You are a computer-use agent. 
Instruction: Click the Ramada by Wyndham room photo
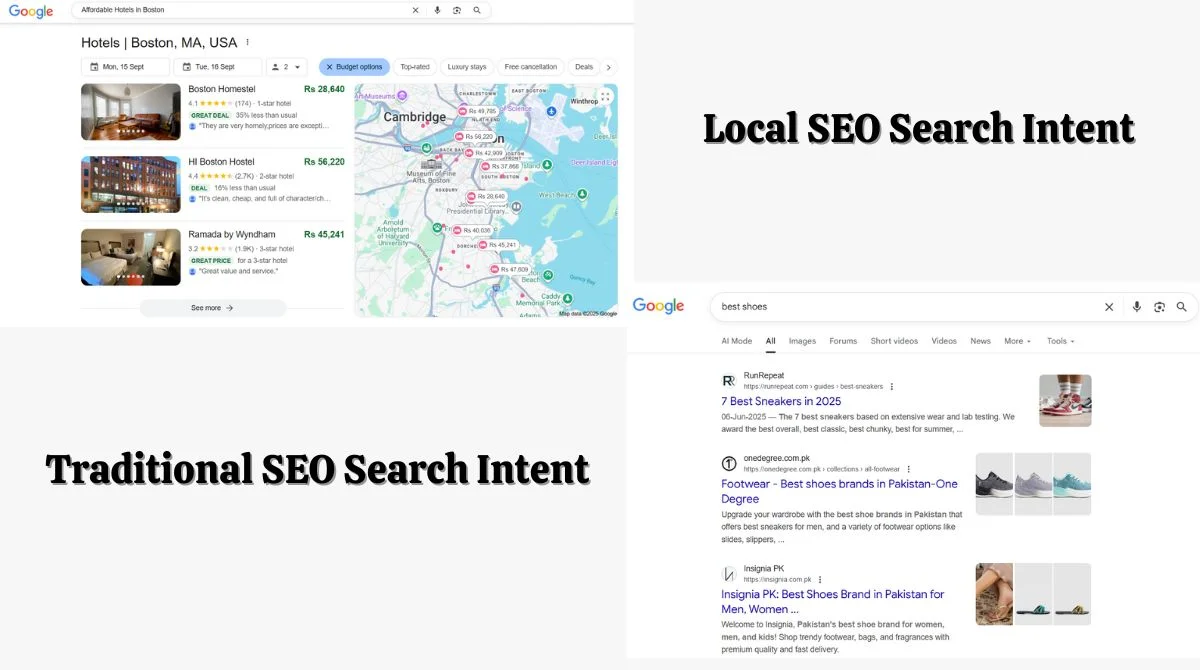coord(131,257)
